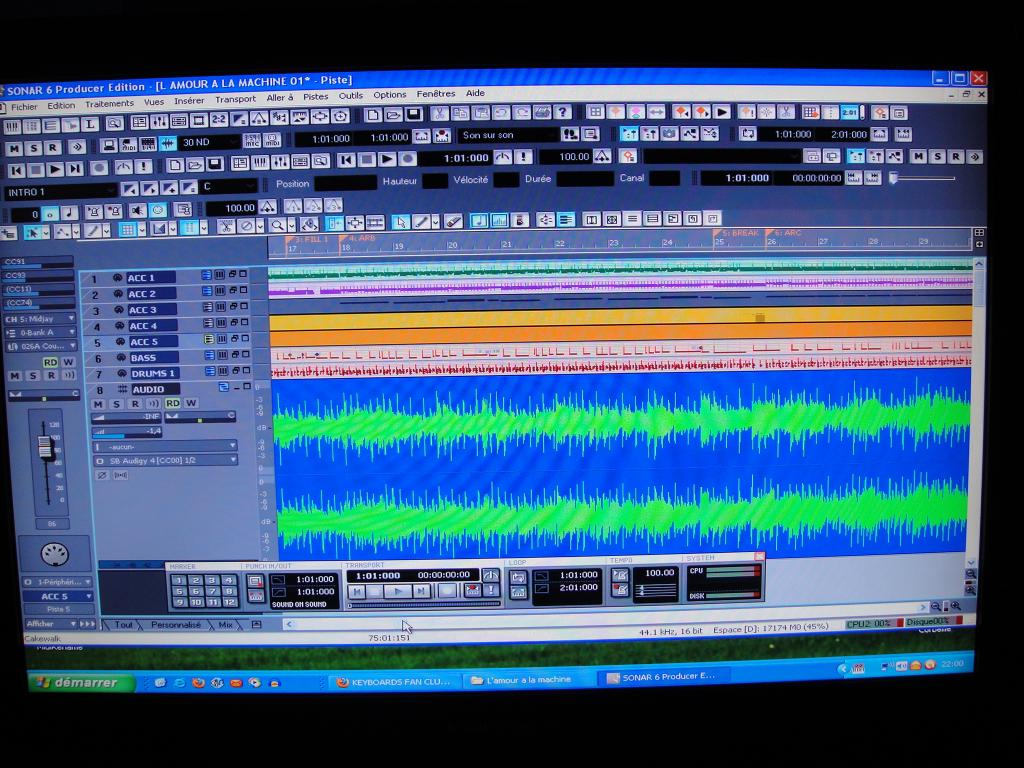Viewport: 1024px width, 768px height.
Task: Open the Afficher dropdown in the inspector
Action: (x=51, y=624)
